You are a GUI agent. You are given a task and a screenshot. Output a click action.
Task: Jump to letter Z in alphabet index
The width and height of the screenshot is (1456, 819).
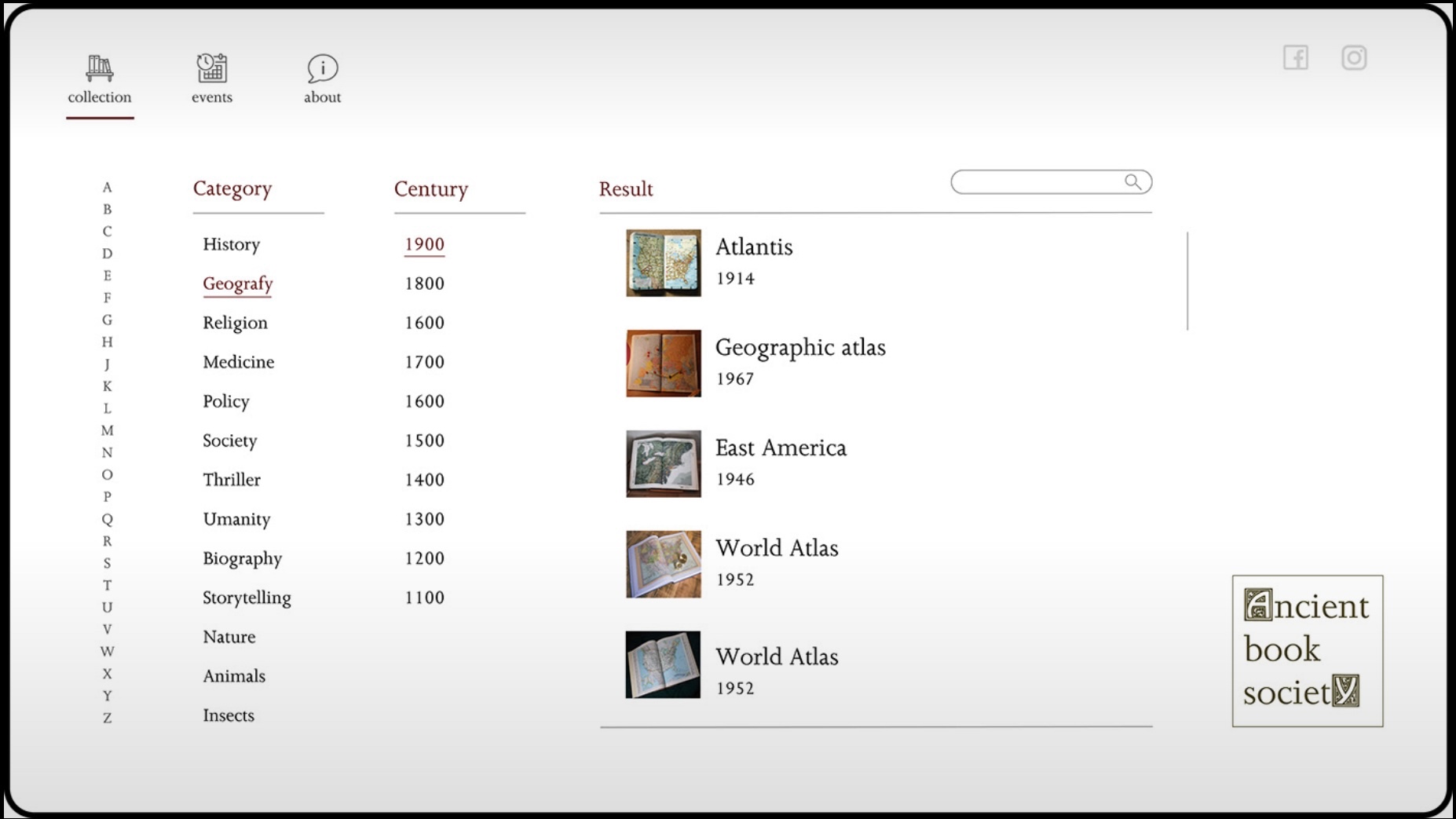(108, 718)
